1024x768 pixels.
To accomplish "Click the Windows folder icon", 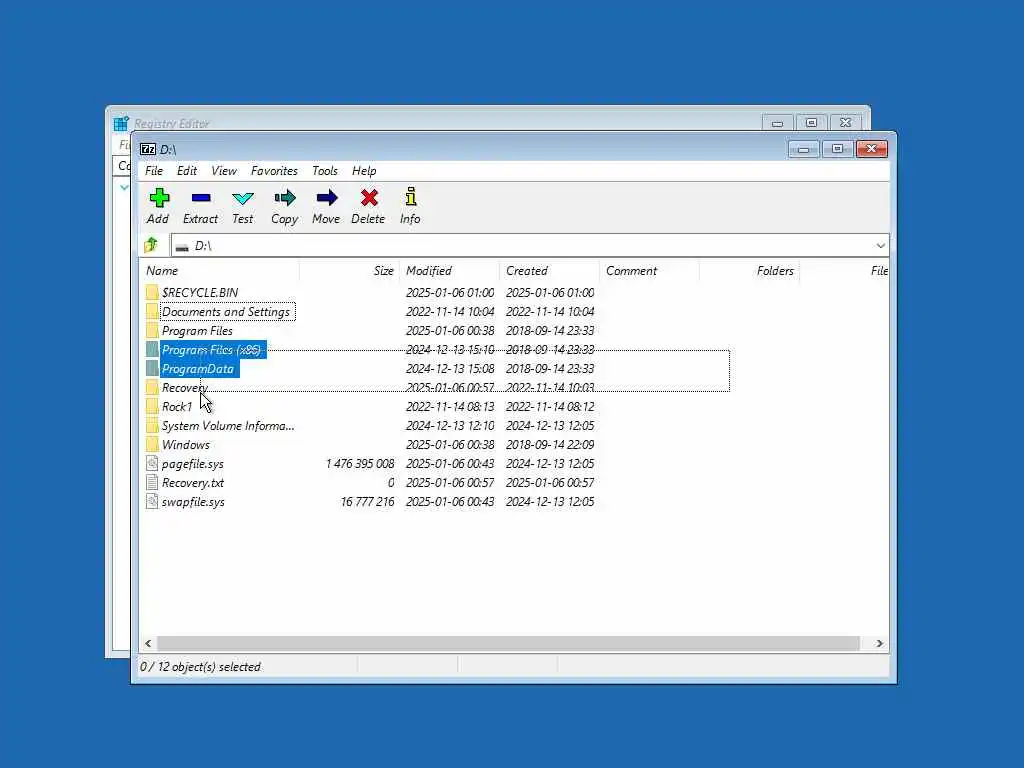I will (x=152, y=444).
